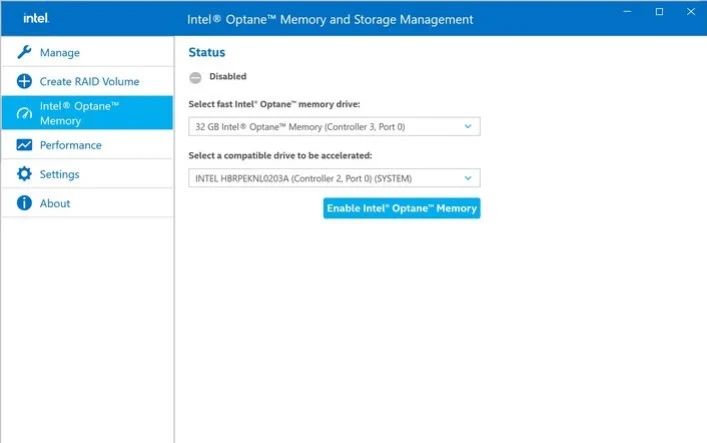This screenshot has width=707, height=443.
Task: Go to Create RAID Volume
Action: coord(89,81)
